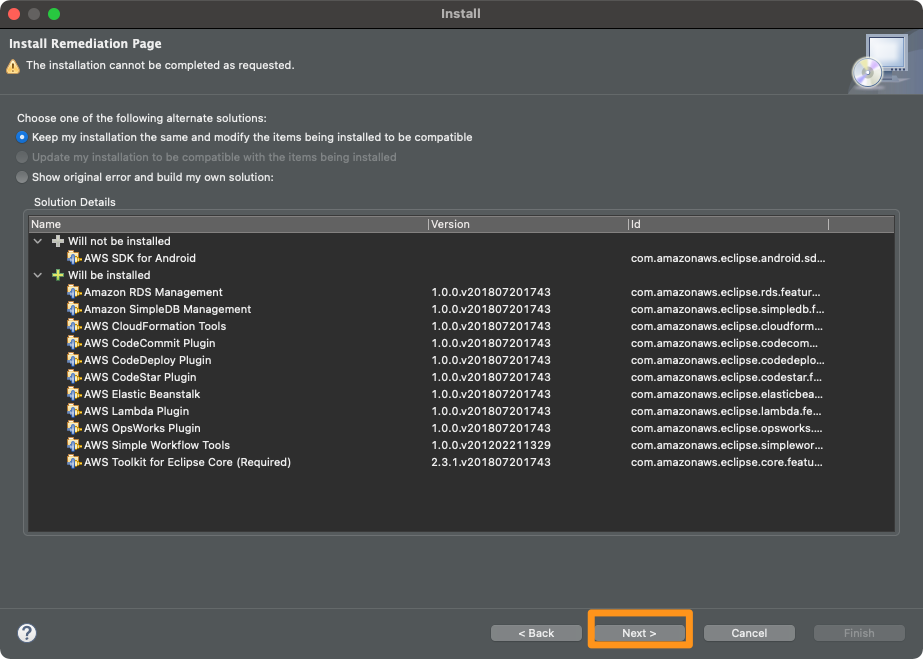Select Keep my installation the same option
This screenshot has width=923, height=659.
tap(22, 137)
